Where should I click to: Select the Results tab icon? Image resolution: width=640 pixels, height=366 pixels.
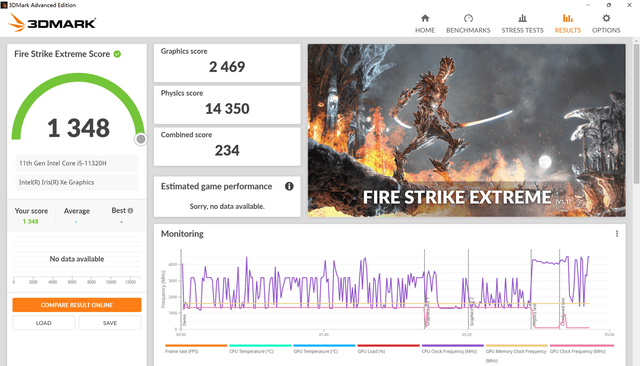click(567, 18)
